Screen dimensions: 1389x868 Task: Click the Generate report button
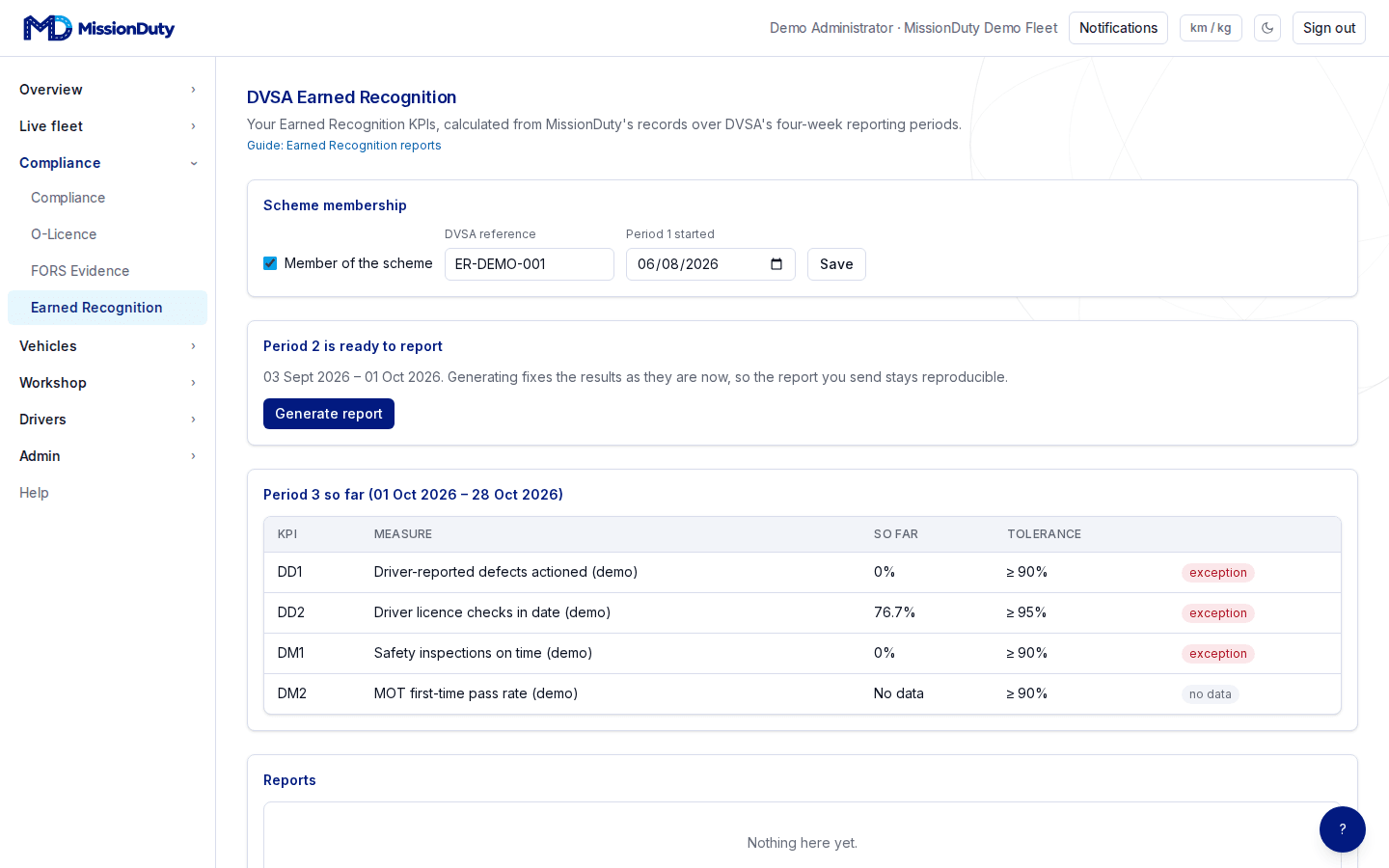coord(329,414)
